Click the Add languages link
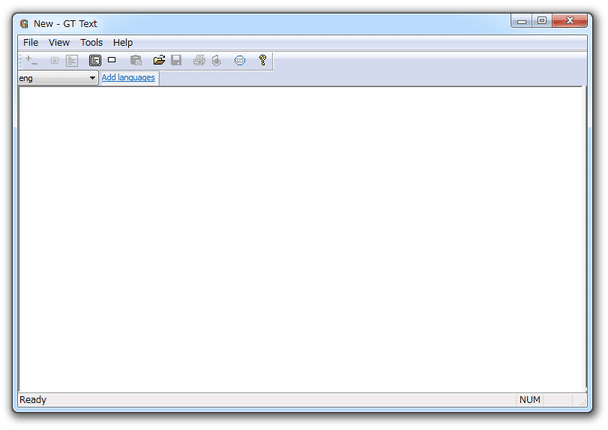Screen dimensions: 608x430 (x=128, y=78)
